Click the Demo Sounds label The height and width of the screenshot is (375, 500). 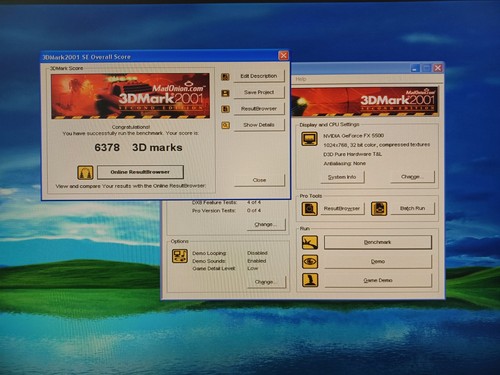click(209, 261)
